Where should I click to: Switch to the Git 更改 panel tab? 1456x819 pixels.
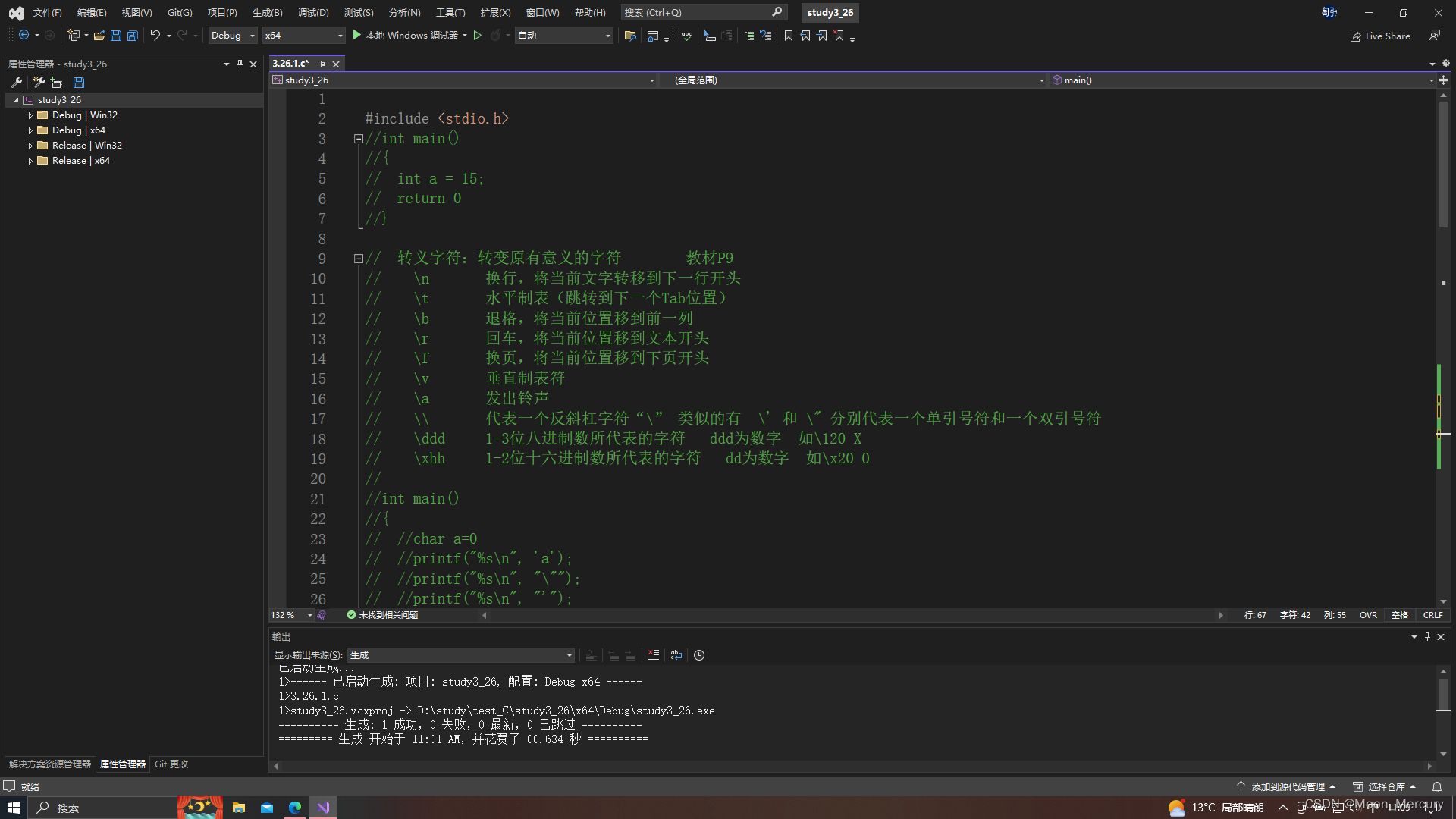click(x=171, y=764)
